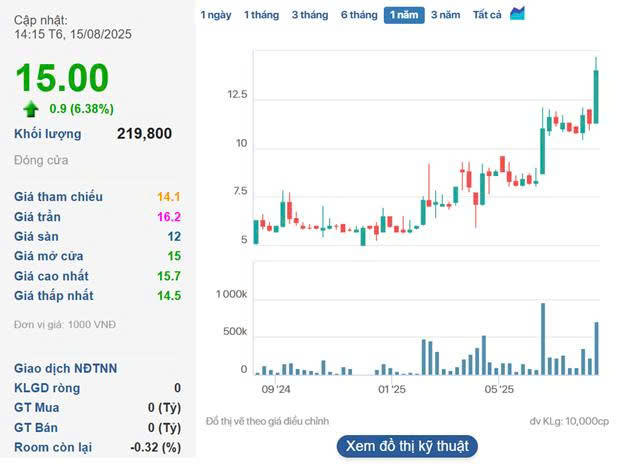This screenshot has height=465, width=624.
Task: Choose the 6 tháng time range
Action: 358,15
